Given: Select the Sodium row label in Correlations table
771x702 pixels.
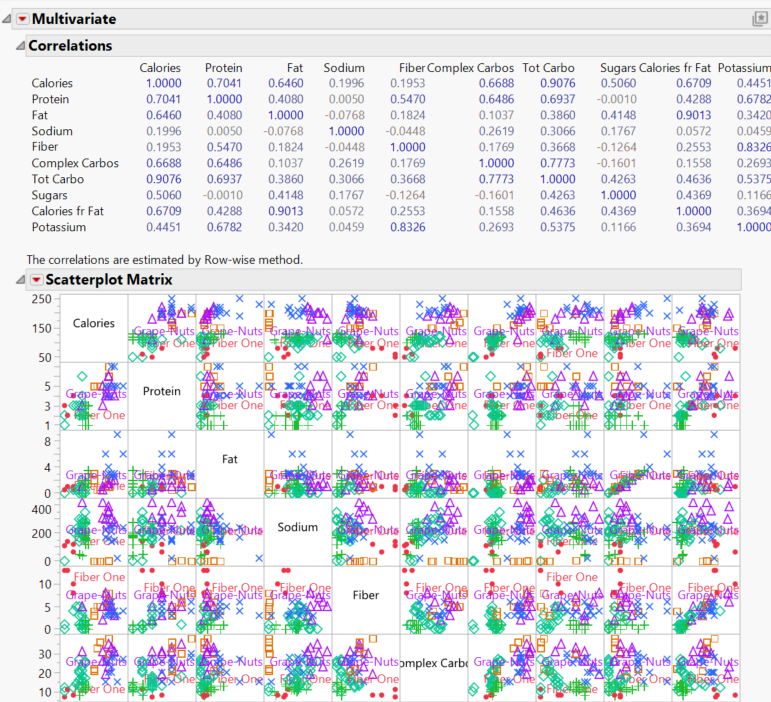Looking at the screenshot, I should pos(52,131).
